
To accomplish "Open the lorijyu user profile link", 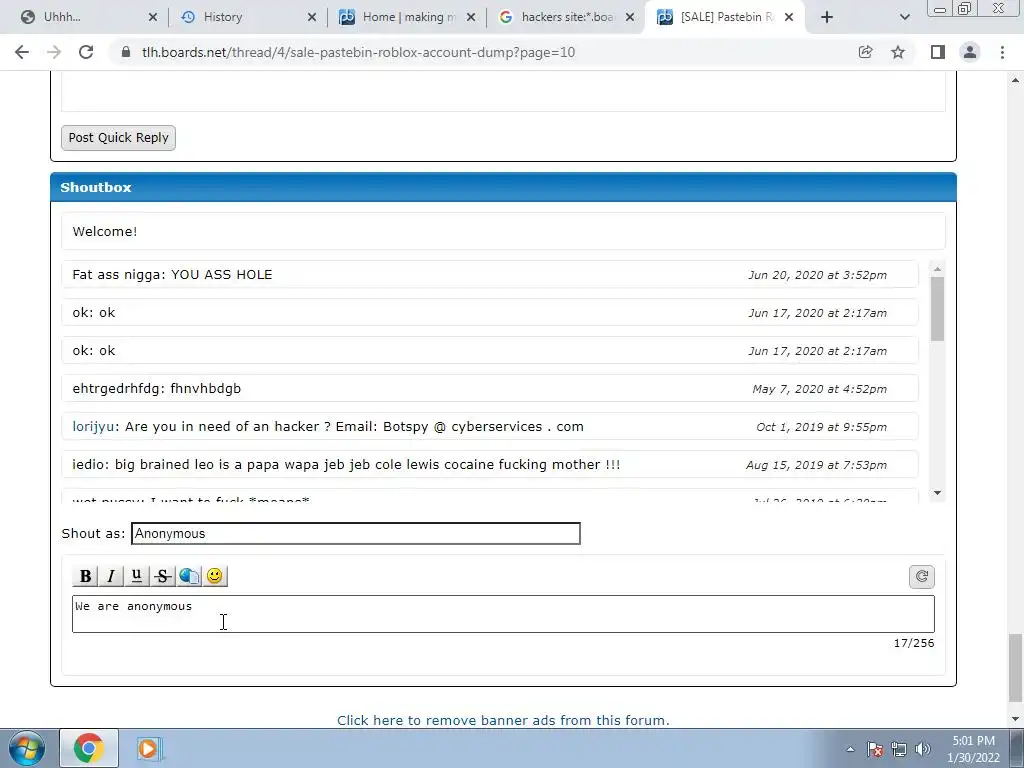I will click(93, 426).
